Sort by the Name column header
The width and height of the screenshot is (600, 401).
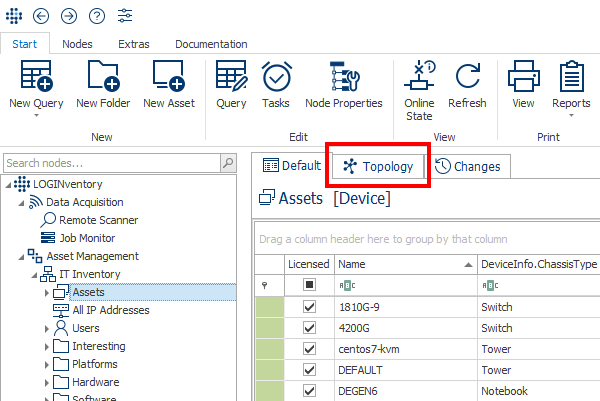(x=406, y=264)
